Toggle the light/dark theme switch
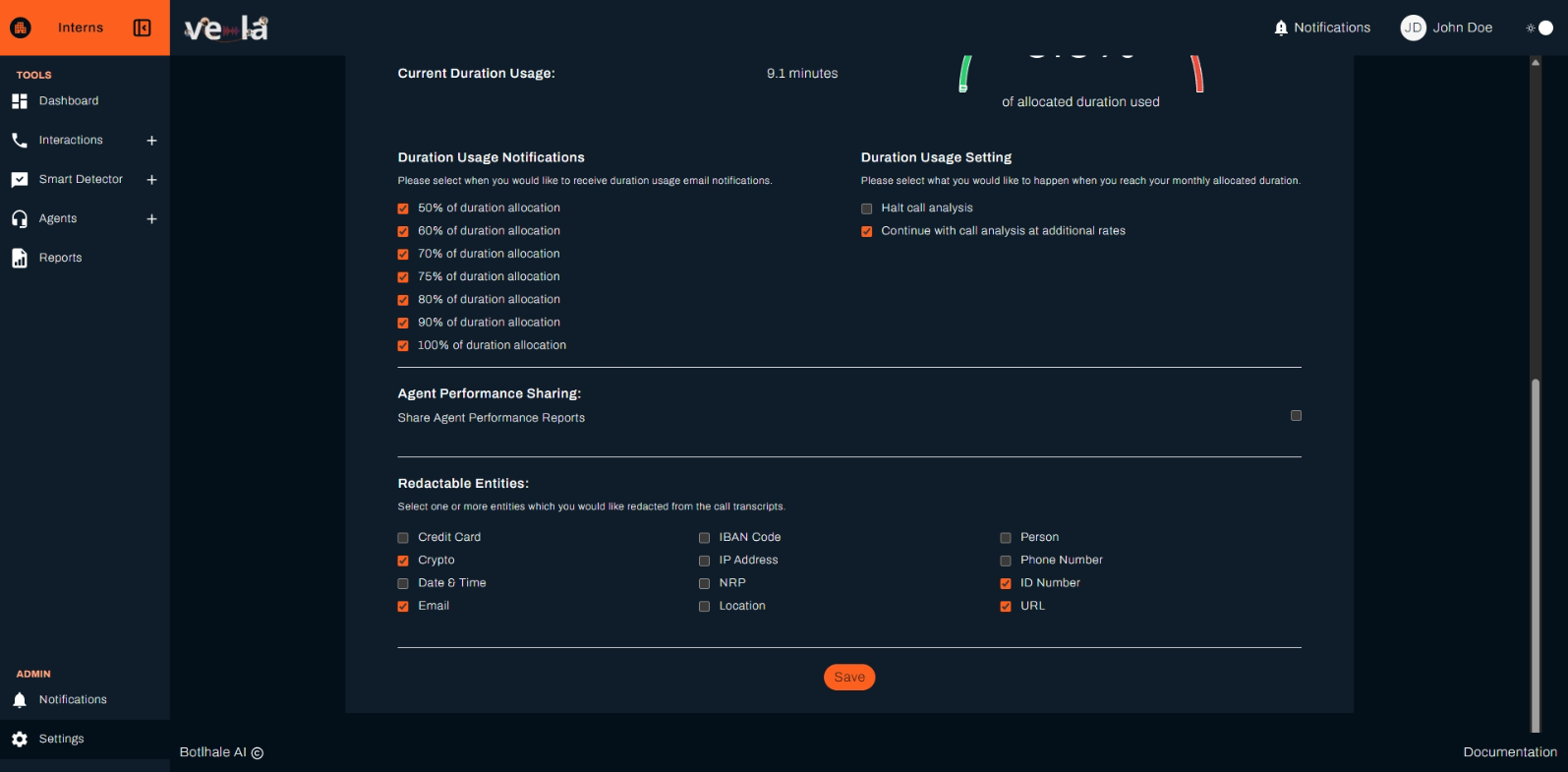This screenshot has width=1568, height=772. 1539,28
